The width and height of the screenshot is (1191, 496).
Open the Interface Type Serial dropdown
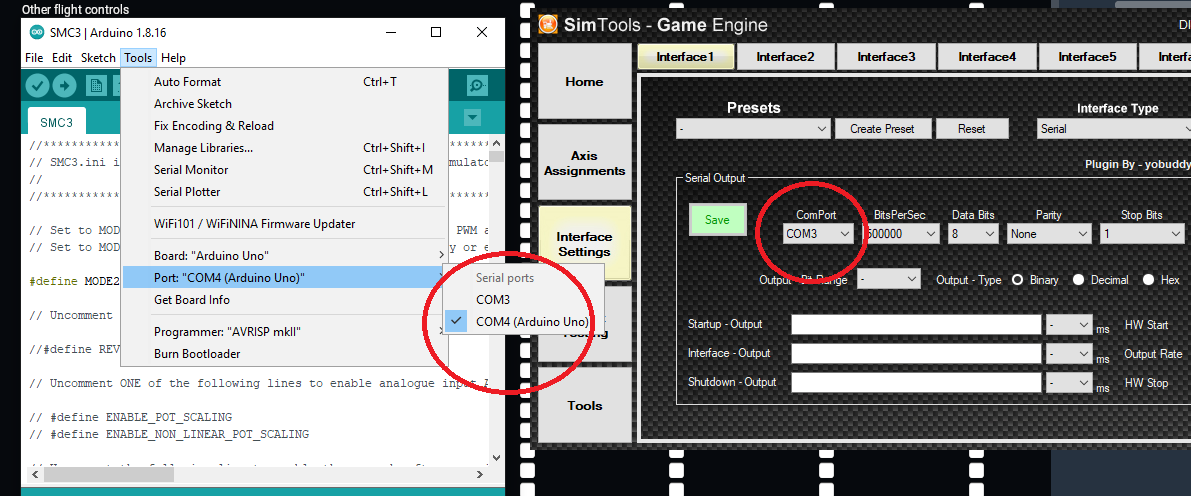[1114, 129]
